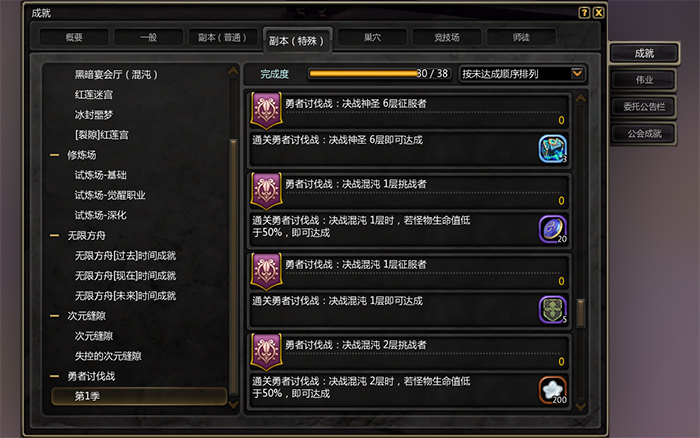
Task: Collapse the 无限方舟 category
Action: [x=54, y=235]
